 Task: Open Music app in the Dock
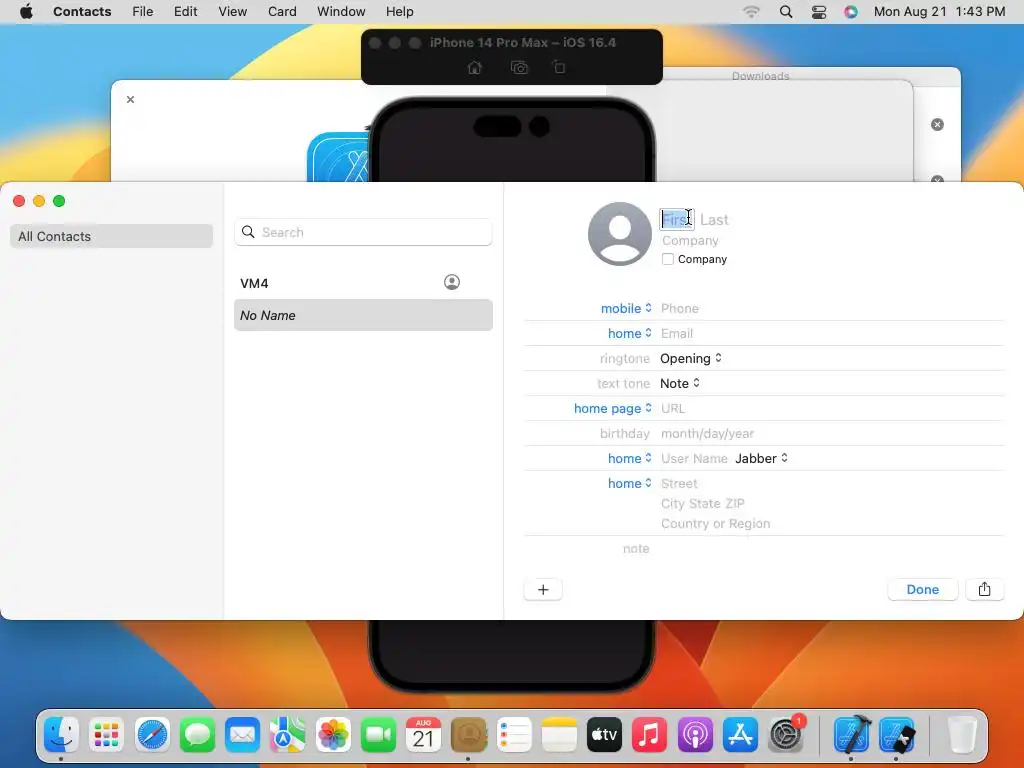[649, 735]
